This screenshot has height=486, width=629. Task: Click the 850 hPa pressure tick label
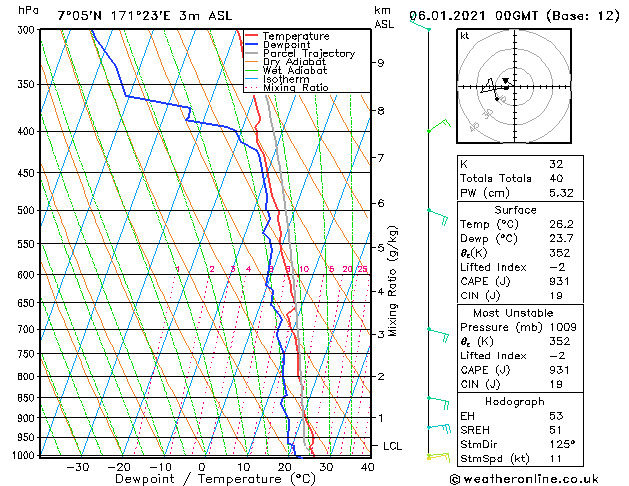coord(28,398)
